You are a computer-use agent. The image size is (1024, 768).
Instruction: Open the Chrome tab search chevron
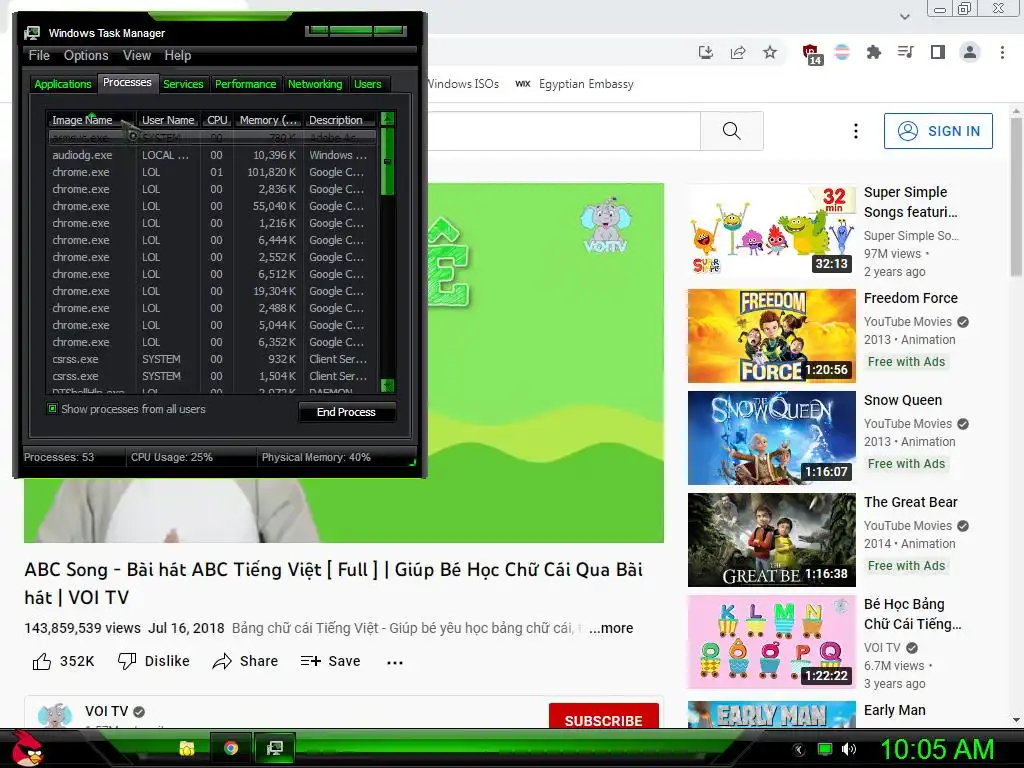904,16
